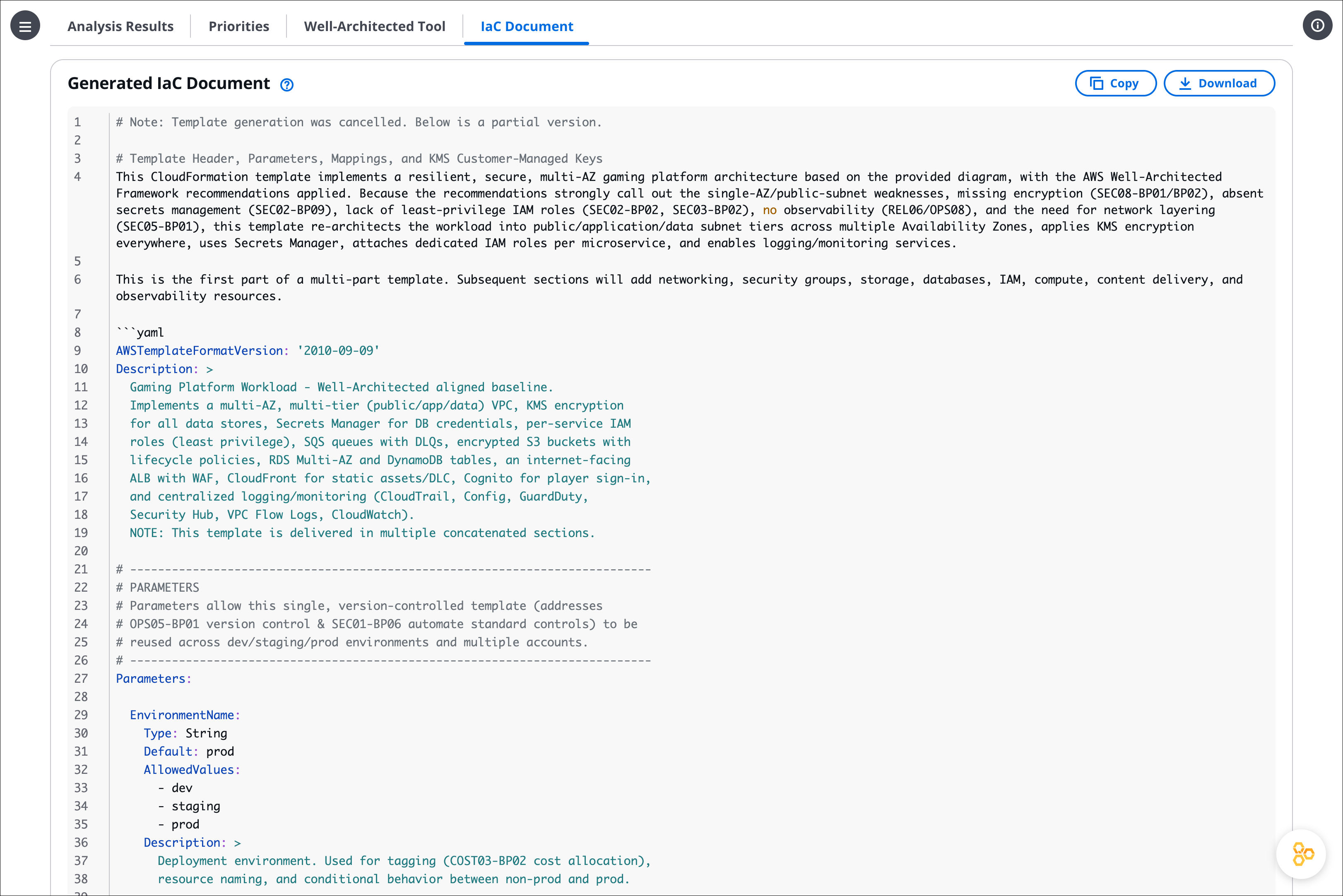Select the IaC Document tab
Image resolution: width=1343 pixels, height=896 pixels.
527,26
